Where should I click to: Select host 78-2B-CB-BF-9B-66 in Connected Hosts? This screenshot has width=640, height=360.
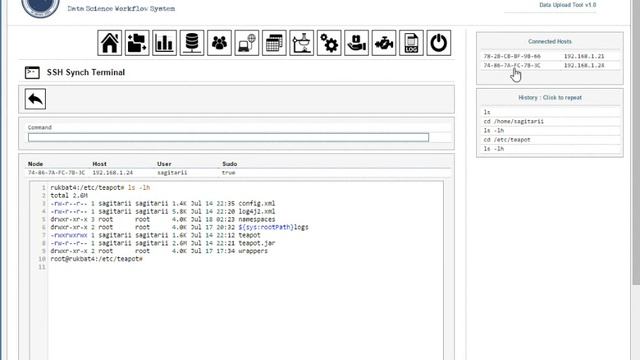point(512,56)
